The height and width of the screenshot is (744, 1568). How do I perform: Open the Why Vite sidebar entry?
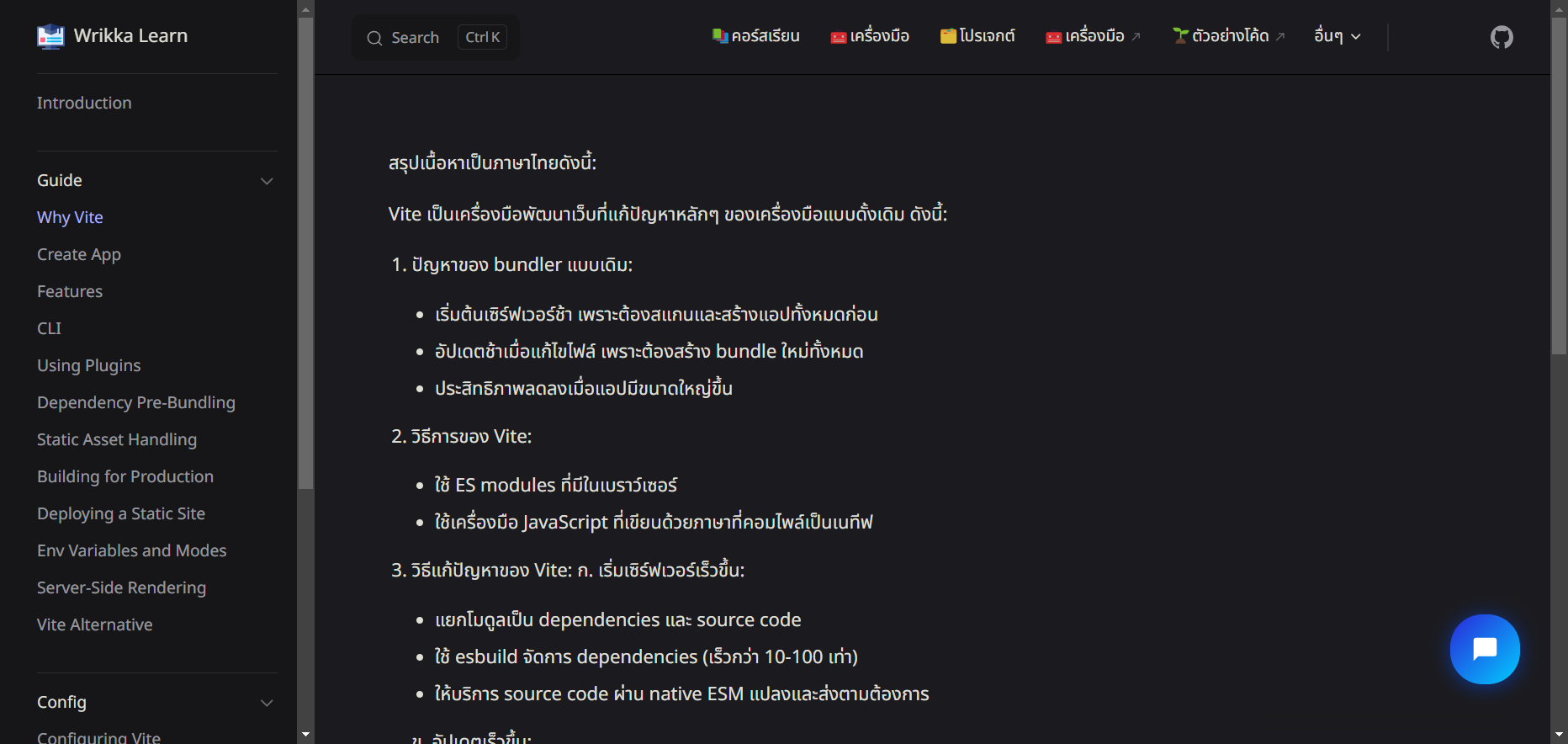(70, 217)
